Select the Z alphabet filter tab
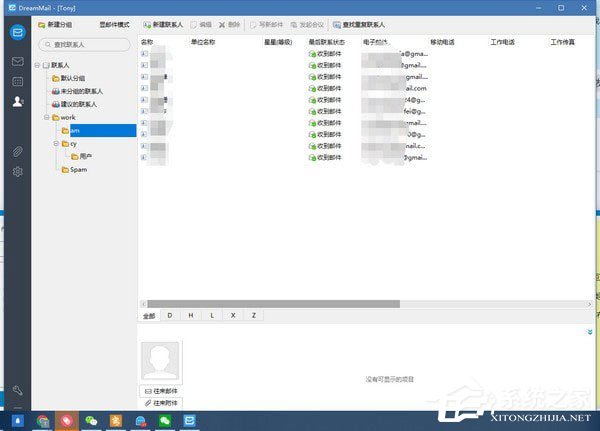This screenshot has width=600, height=431. 254,316
